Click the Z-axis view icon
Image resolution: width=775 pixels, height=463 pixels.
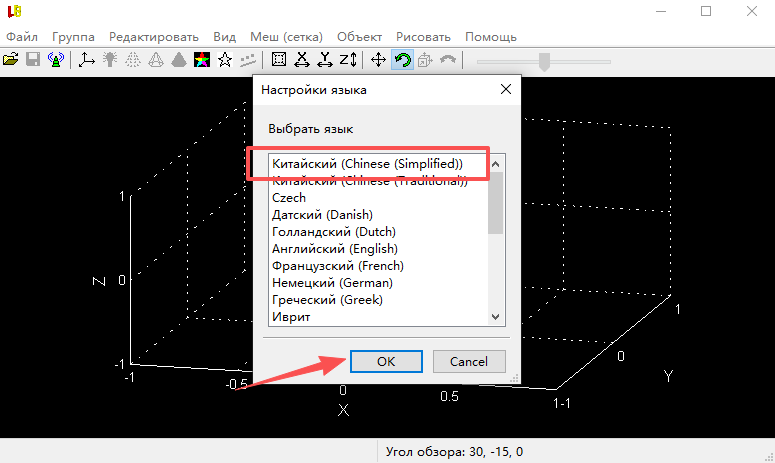[347, 60]
